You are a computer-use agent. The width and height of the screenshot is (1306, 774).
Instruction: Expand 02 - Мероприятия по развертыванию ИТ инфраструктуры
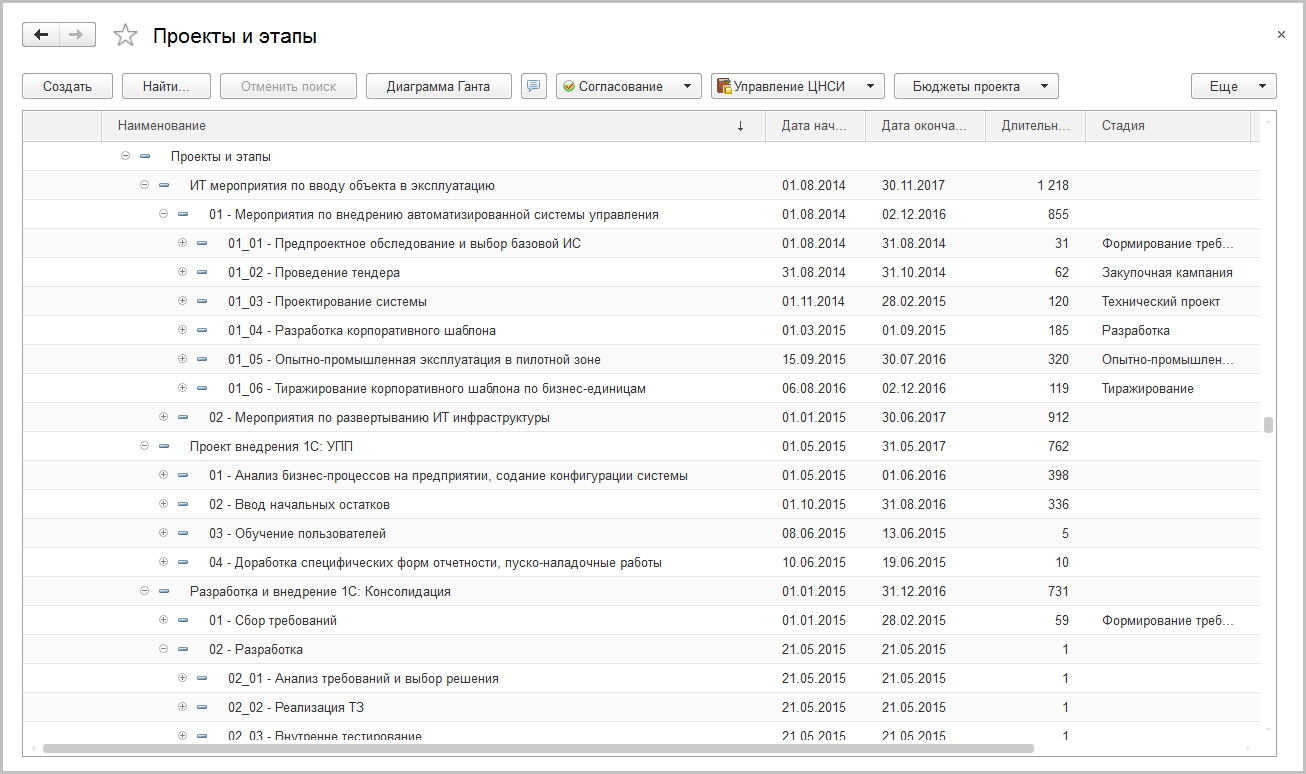tap(163, 417)
